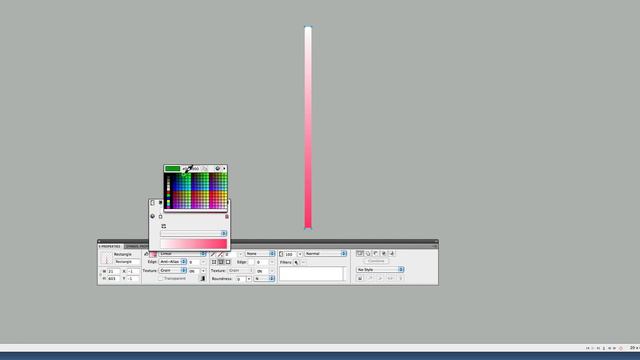Image resolution: width=640 pixels, height=360 pixels.
Task: Select stroke centered on path alignment icon
Action: (x=221, y=262)
